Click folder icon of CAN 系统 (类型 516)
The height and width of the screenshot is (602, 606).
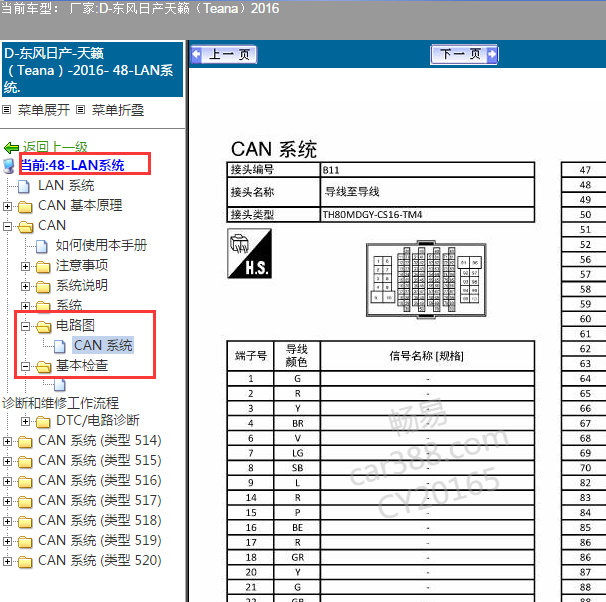[x=25, y=482]
